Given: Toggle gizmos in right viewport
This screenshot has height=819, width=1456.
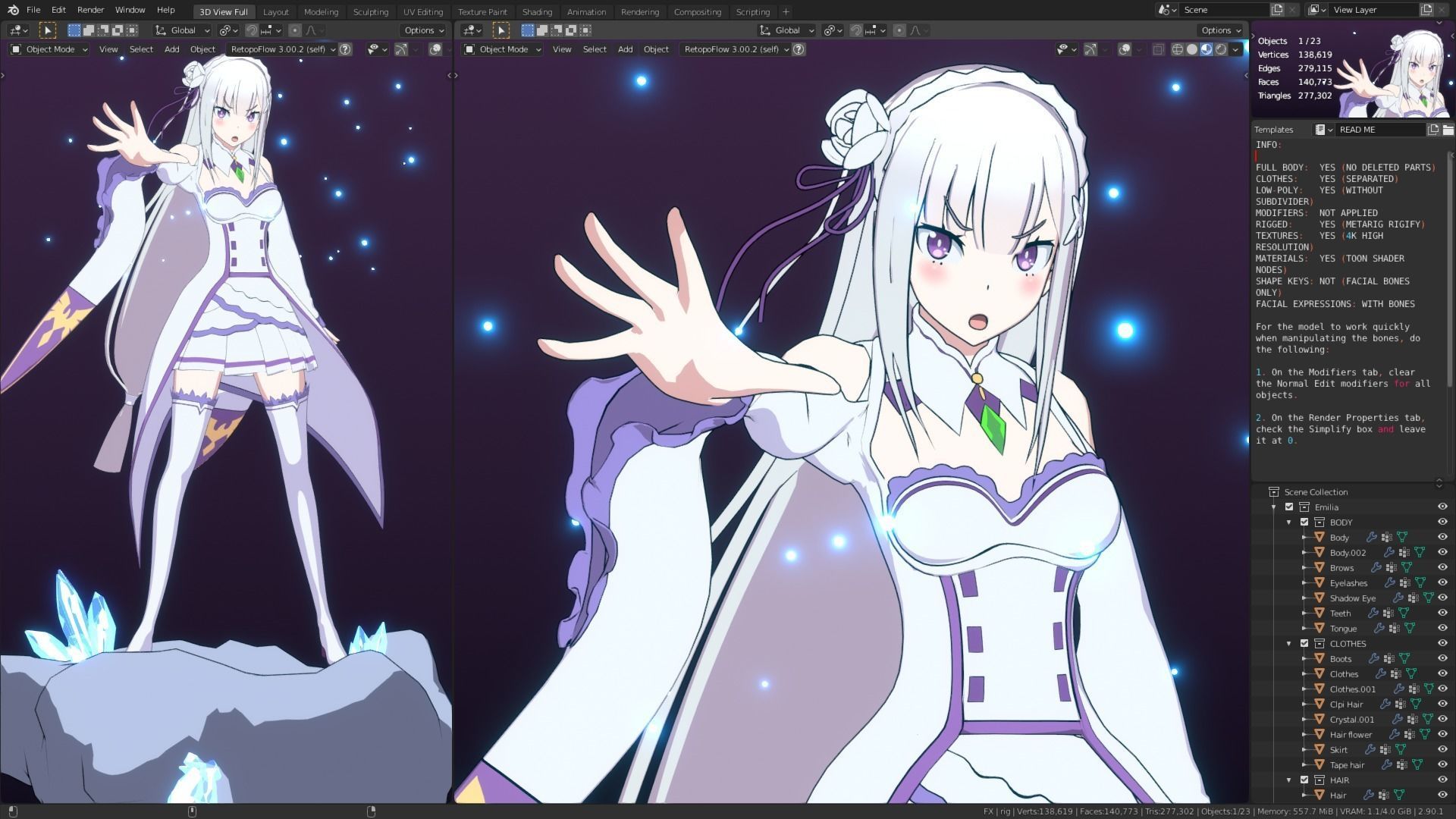Looking at the screenshot, I should [x=1090, y=49].
